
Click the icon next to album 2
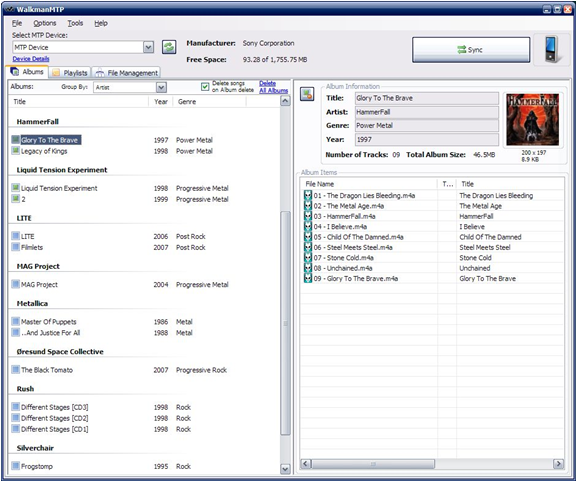15,199
